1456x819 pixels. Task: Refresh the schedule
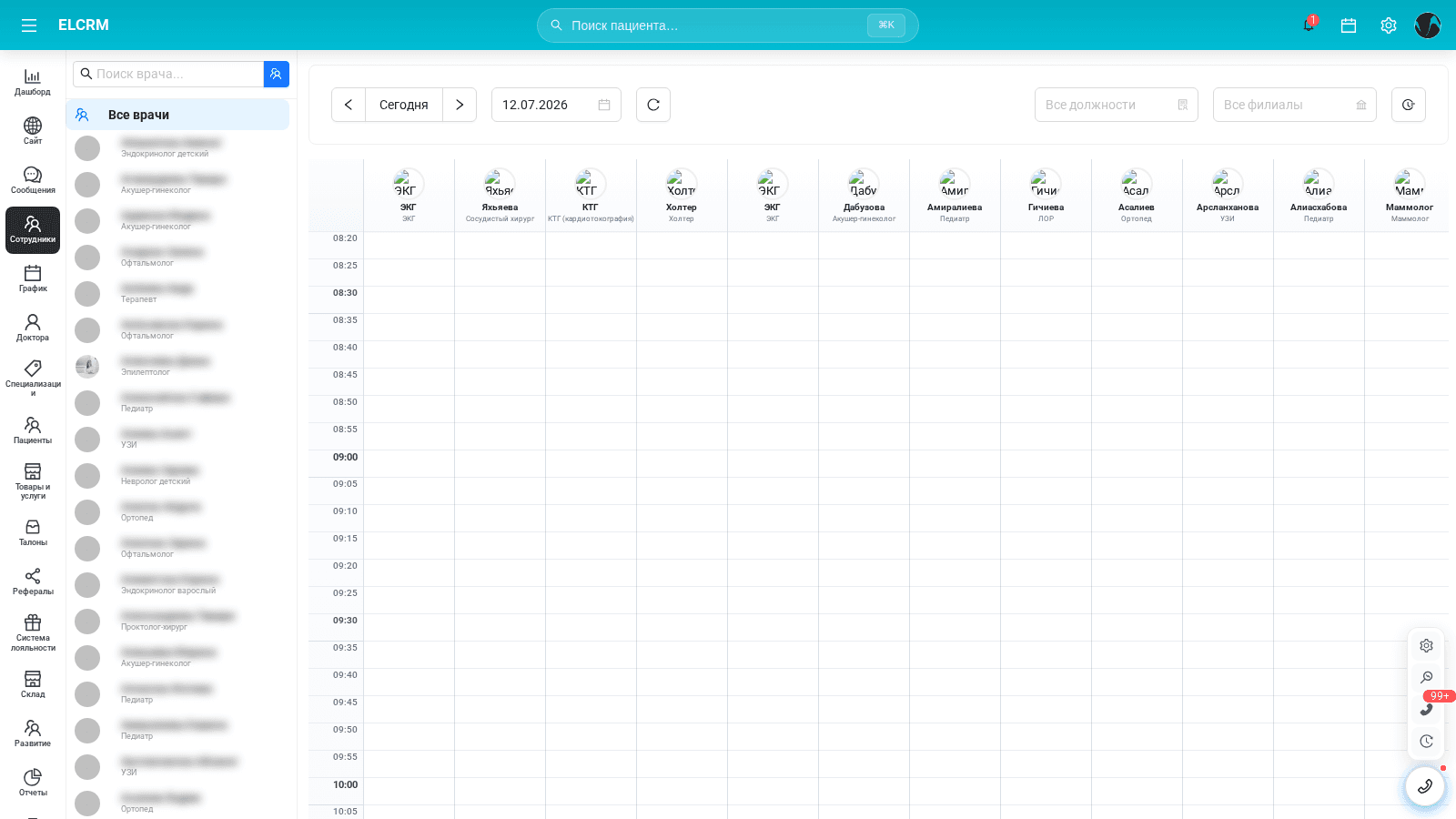click(653, 105)
